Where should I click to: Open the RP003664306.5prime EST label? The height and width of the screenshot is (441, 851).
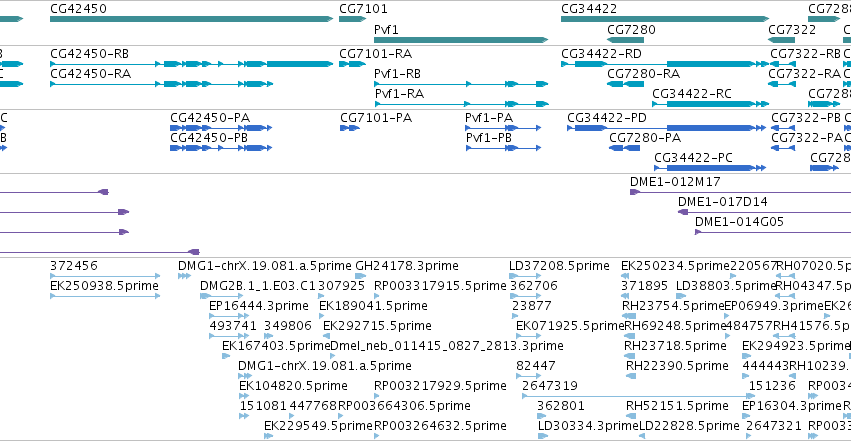point(404,406)
